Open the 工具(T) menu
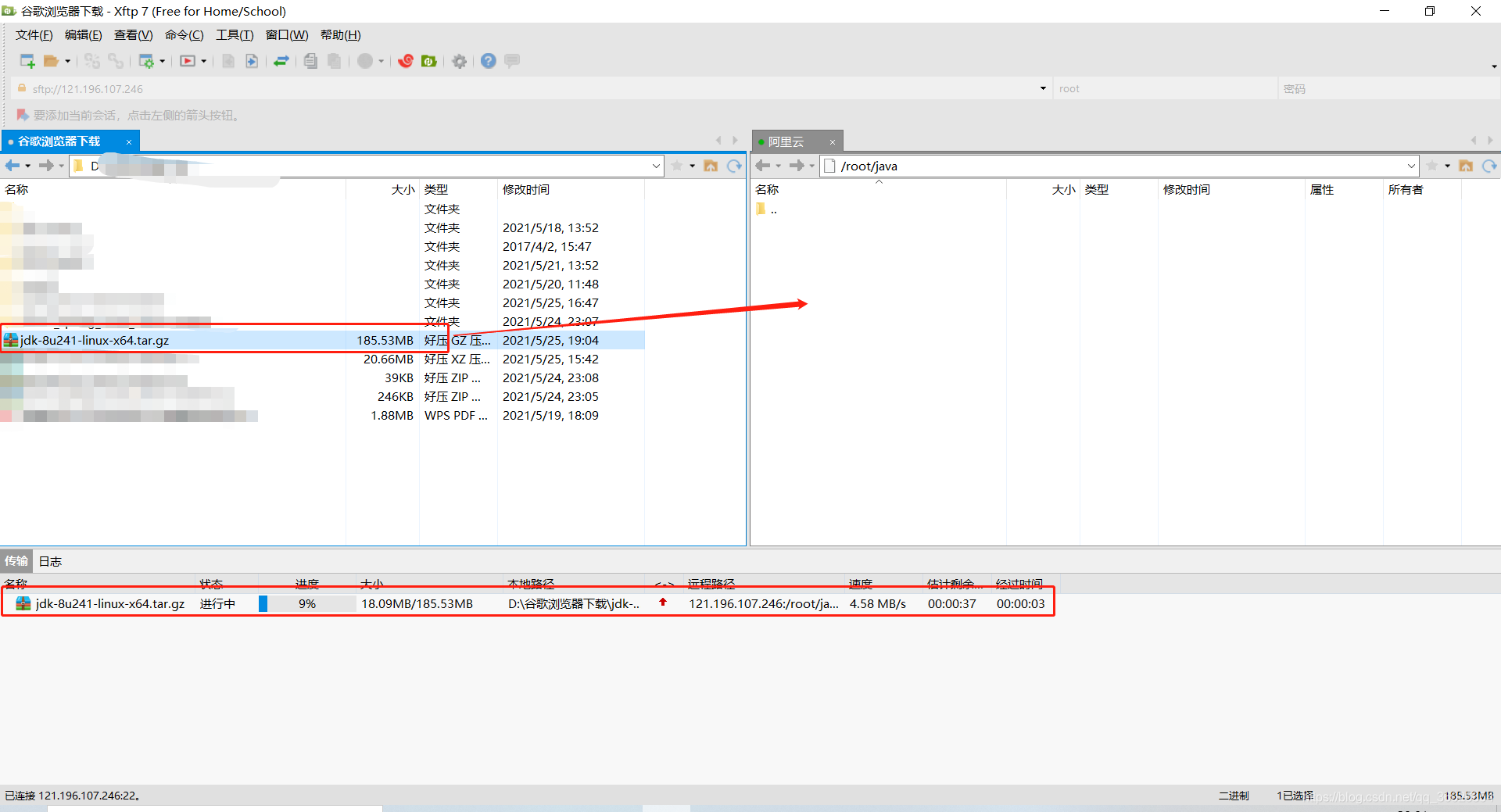This screenshot has height=812, width=1501. [x=235, y=35]
